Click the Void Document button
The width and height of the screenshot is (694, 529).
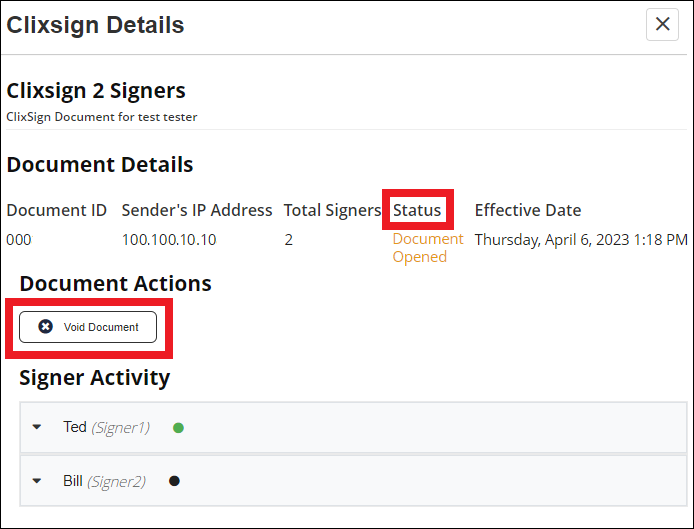pyautogui.click(x=88, y=327)
